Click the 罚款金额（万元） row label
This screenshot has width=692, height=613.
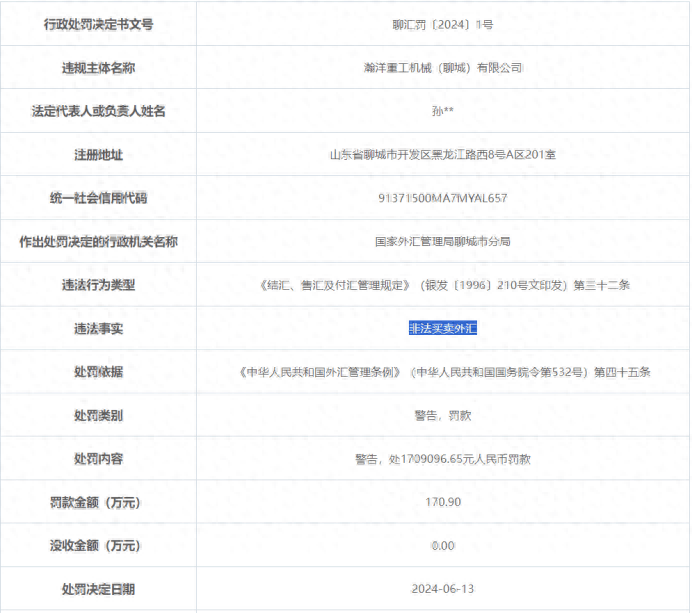[98, 502]
